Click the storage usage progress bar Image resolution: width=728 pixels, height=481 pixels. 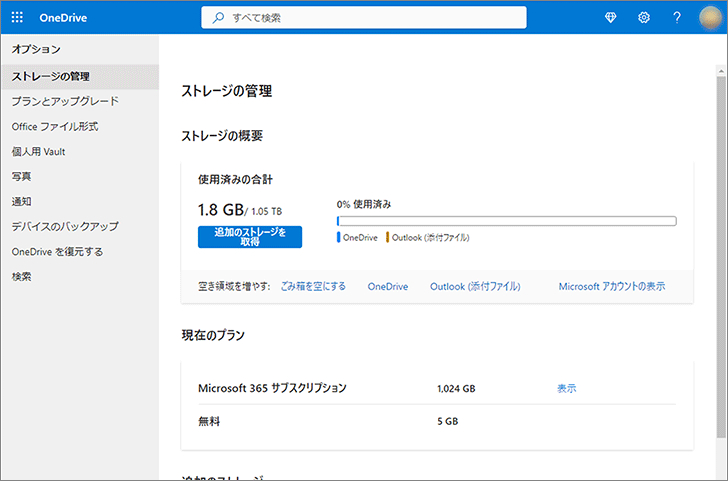pyautogui.click(x=507, y=221)
